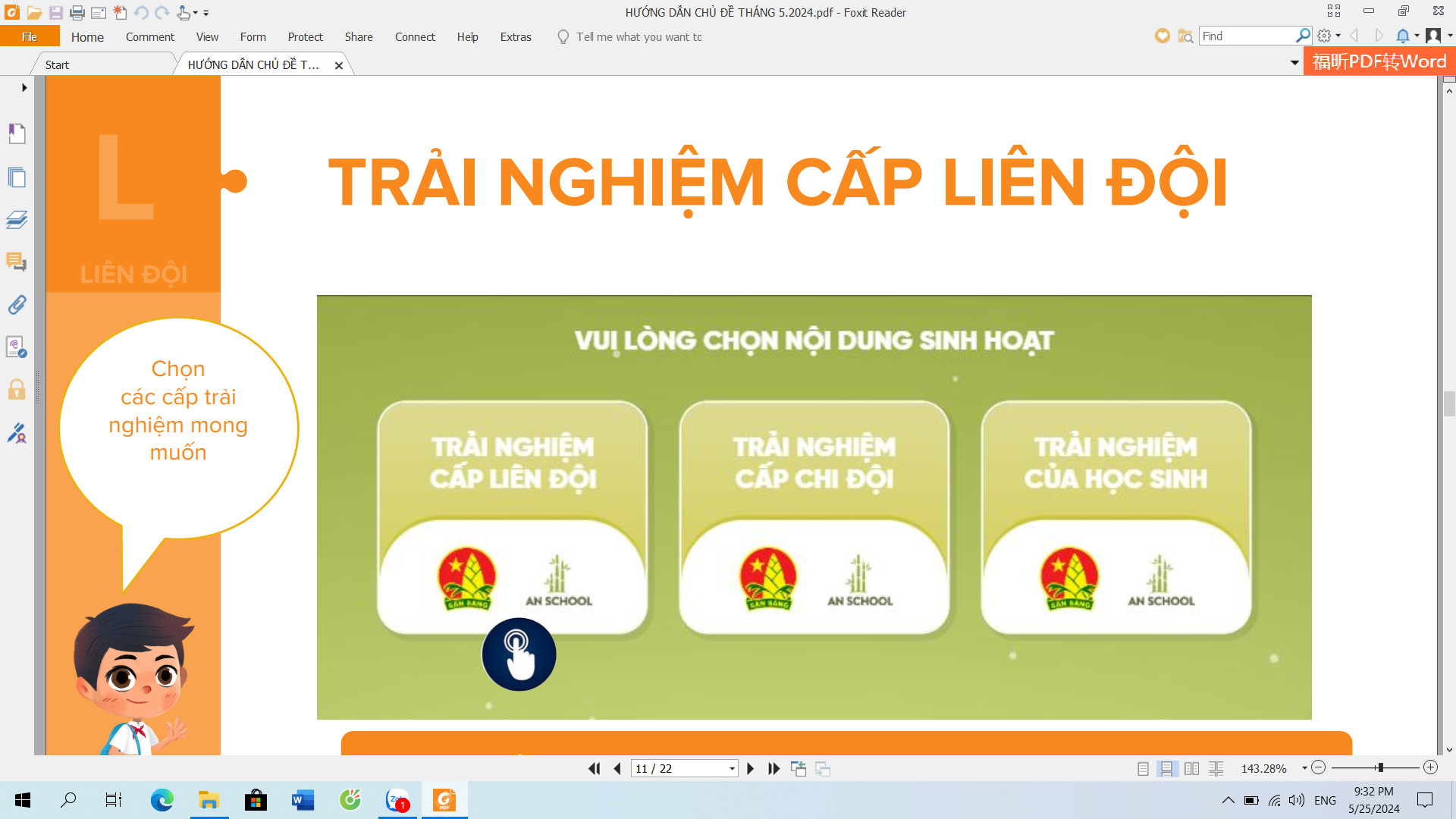The height and width of the screenshot is (819, 1456).
Task: Open the Attachments paperclip panel
Action: click(x=17, y=305)
